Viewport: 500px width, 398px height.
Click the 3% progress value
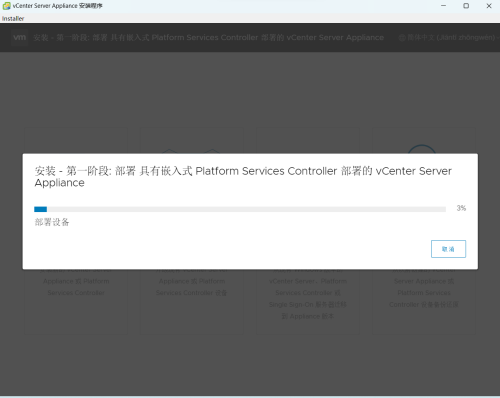(461, 208)
